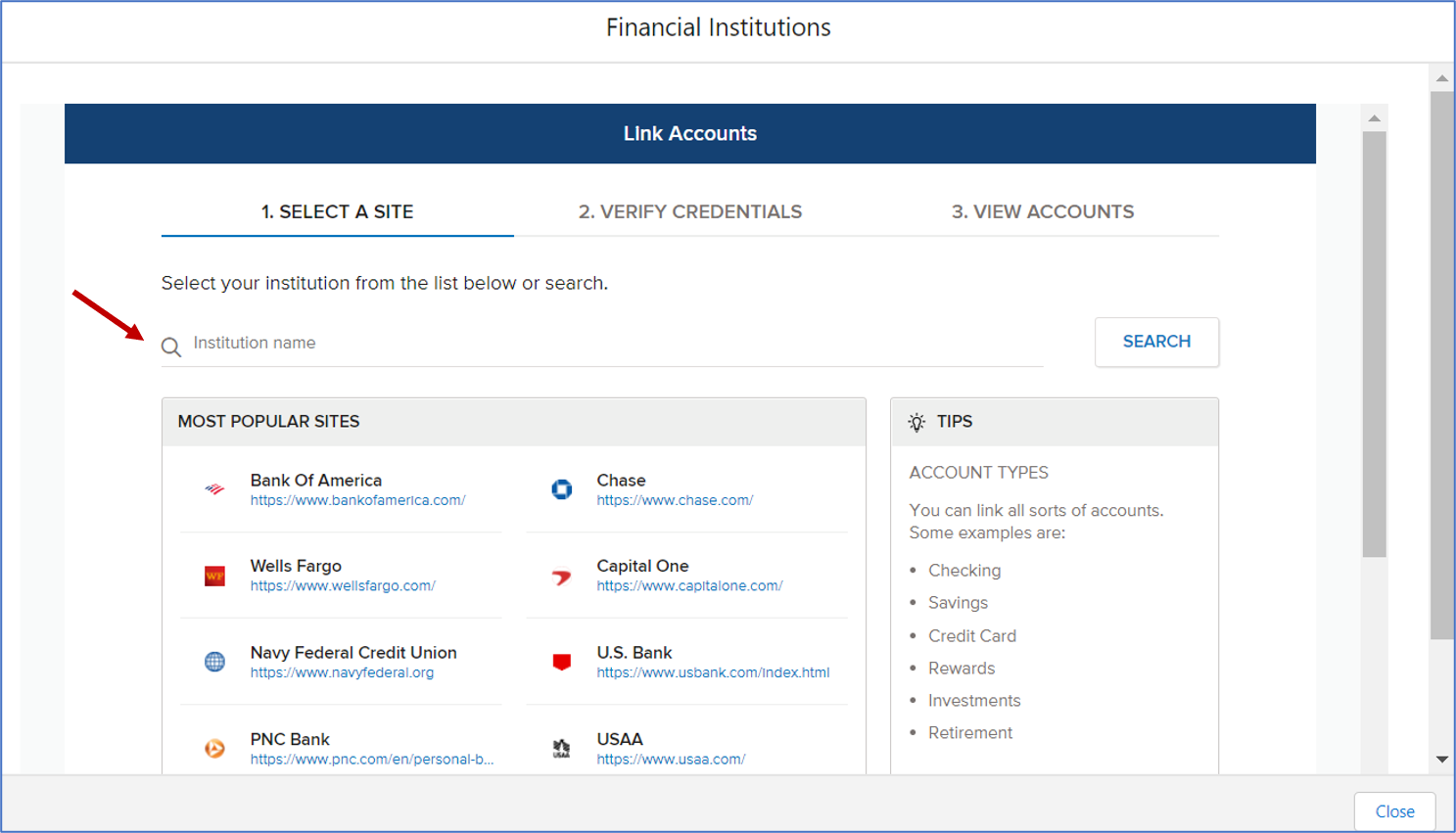Select PNC Bank institution name
Image resolution: width=1456 pixels, height=833 pixels.
[290, 739]
